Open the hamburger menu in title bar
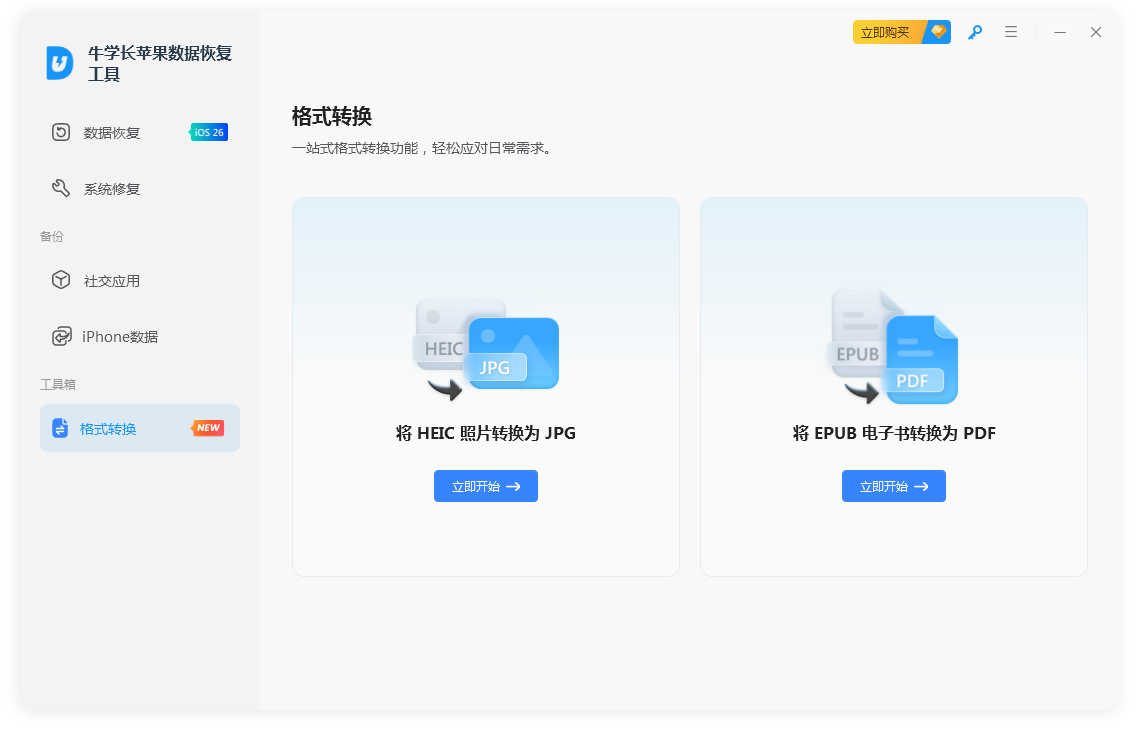 click(1011, 32)
